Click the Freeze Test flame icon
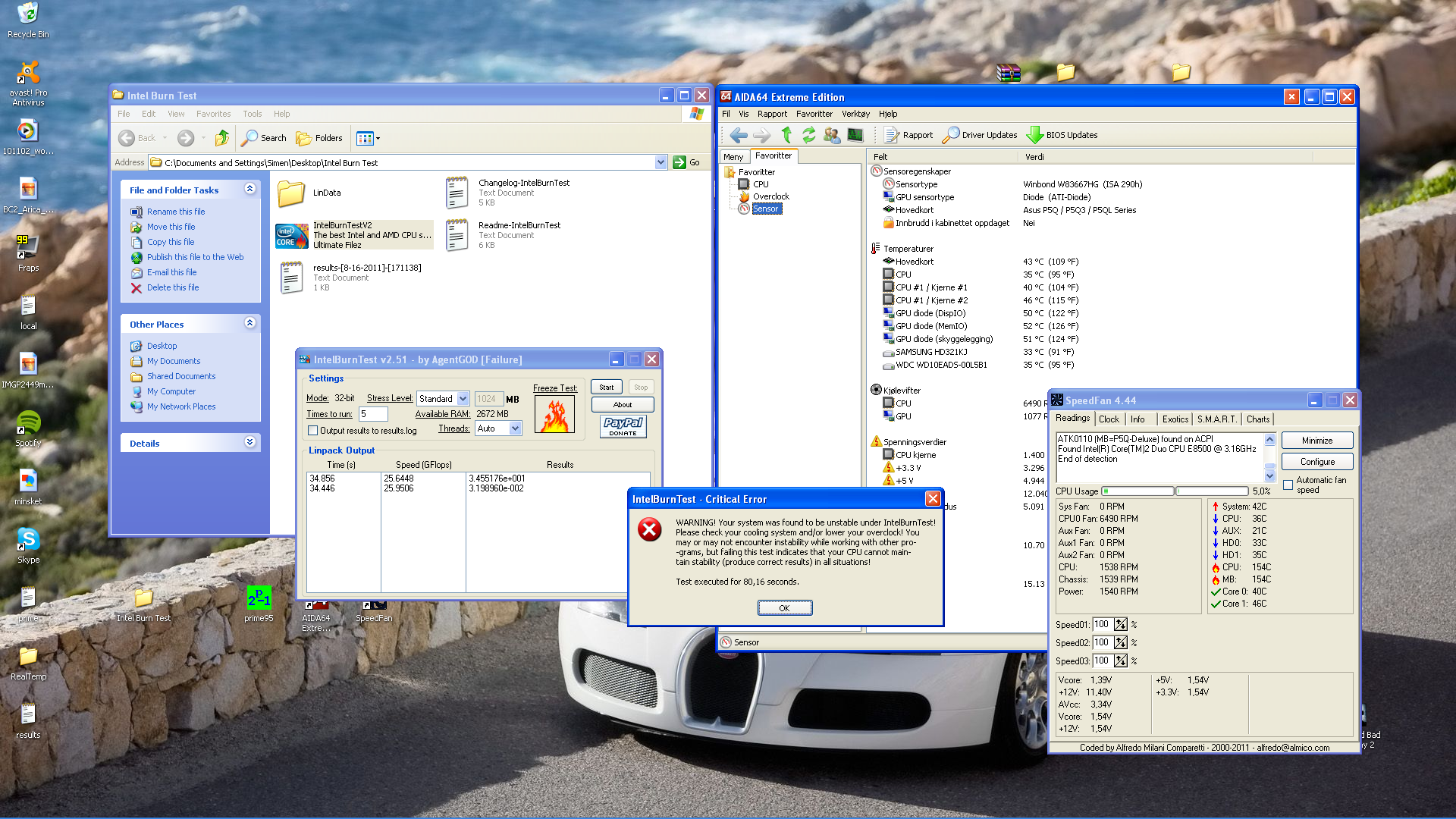 (555, 414)
